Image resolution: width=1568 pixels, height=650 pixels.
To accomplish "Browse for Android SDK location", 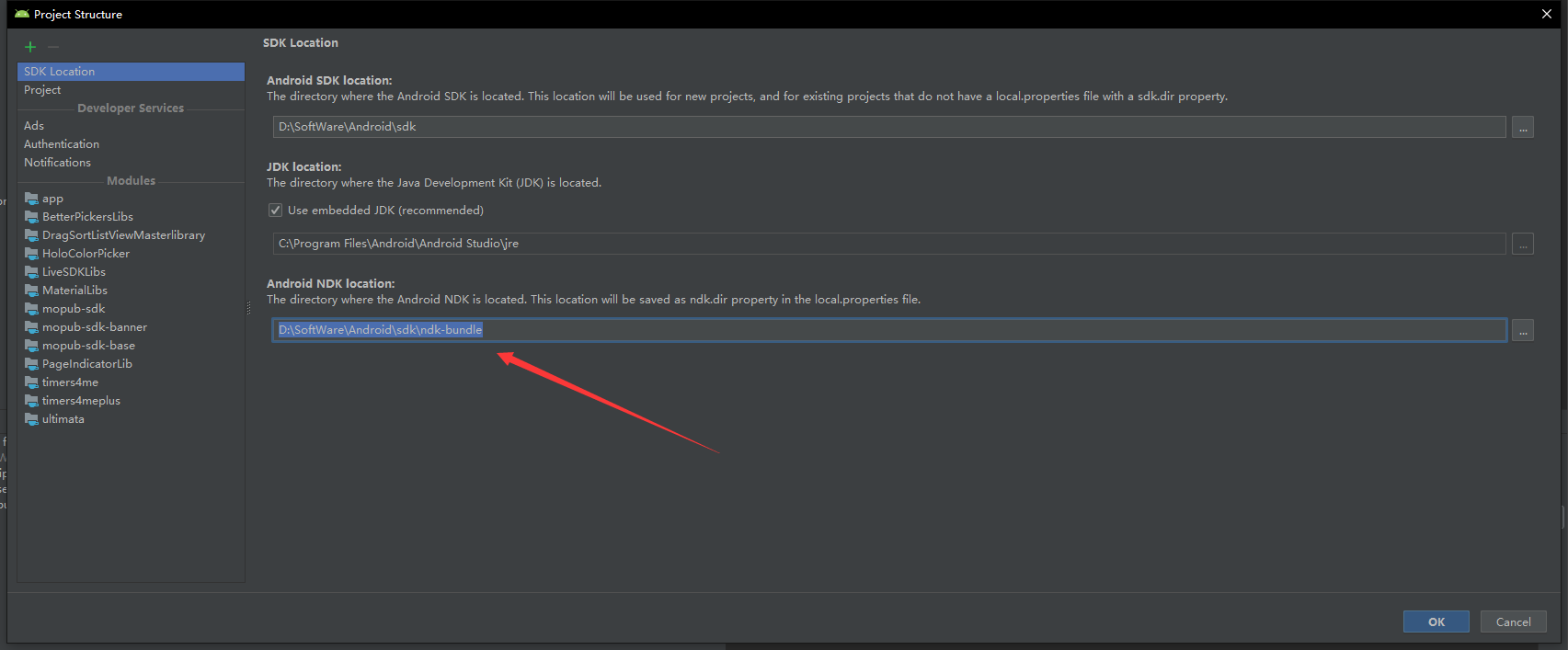I will coord(1523,128).
